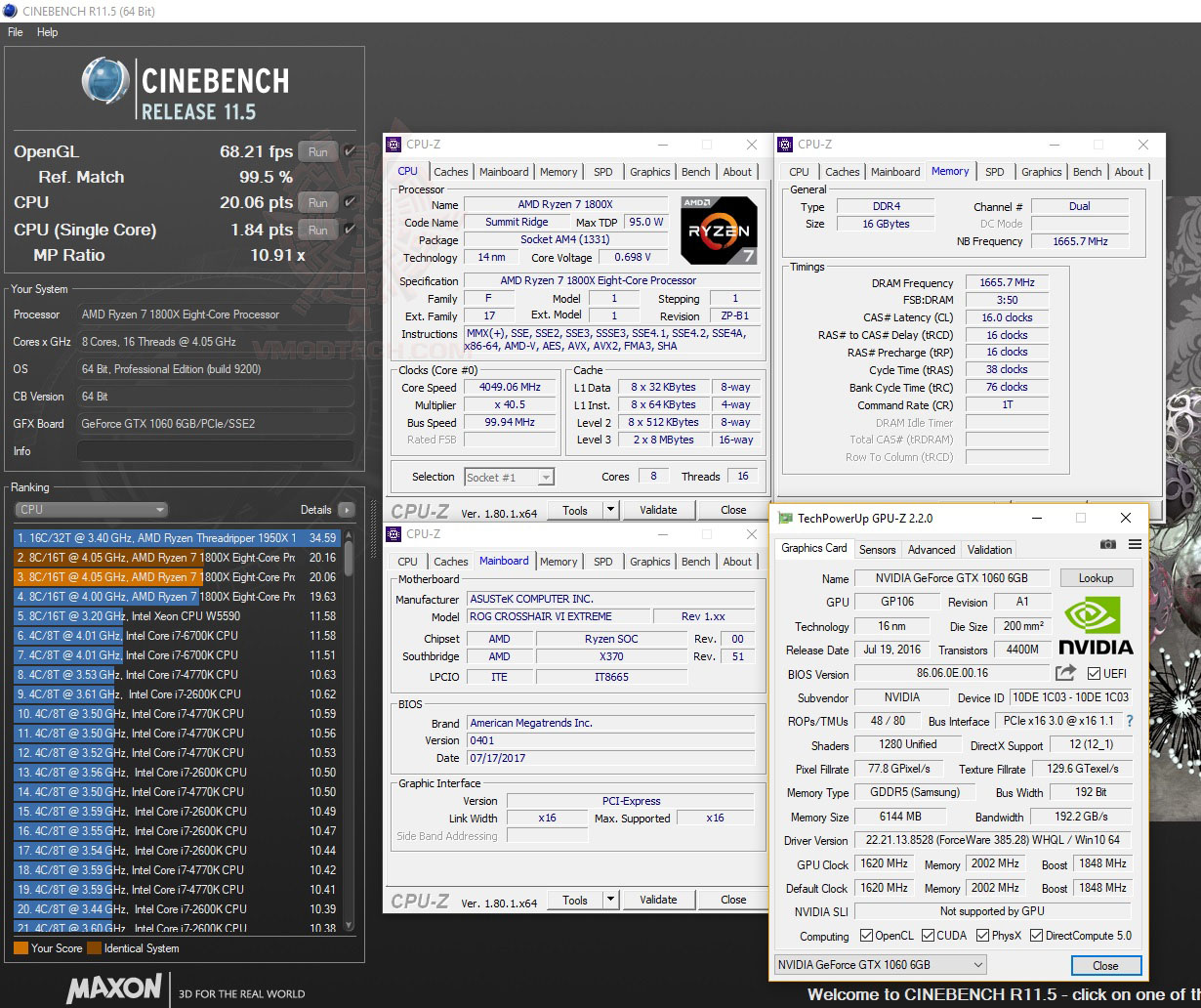Screen dimensions: 1201x1008
Task: Click the BIOS upload icon in GPU-Z
Action: [1064, 673]
